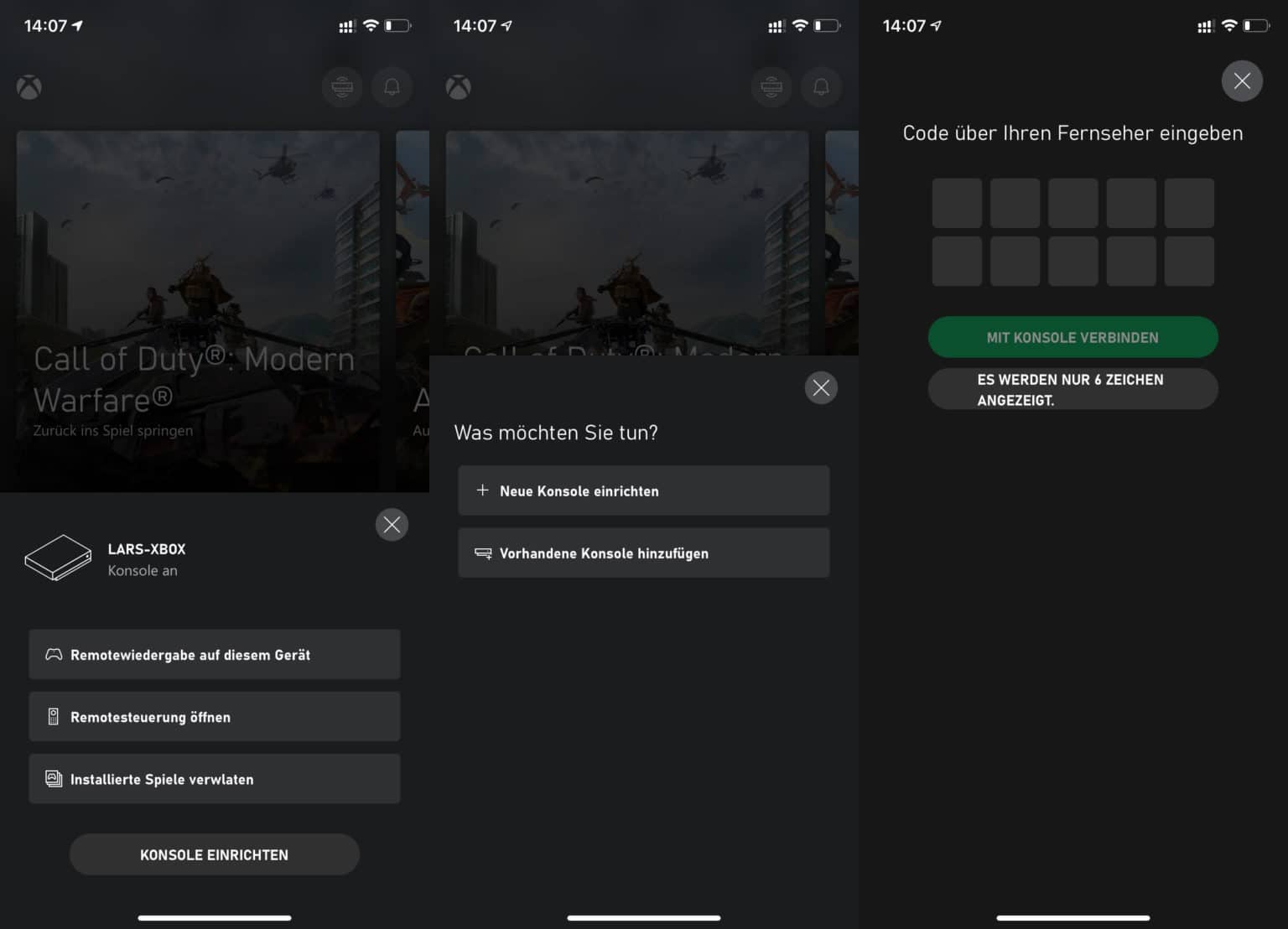Click the plus icon beside Neue Konsole einrichten

click(x=482, y=490)
